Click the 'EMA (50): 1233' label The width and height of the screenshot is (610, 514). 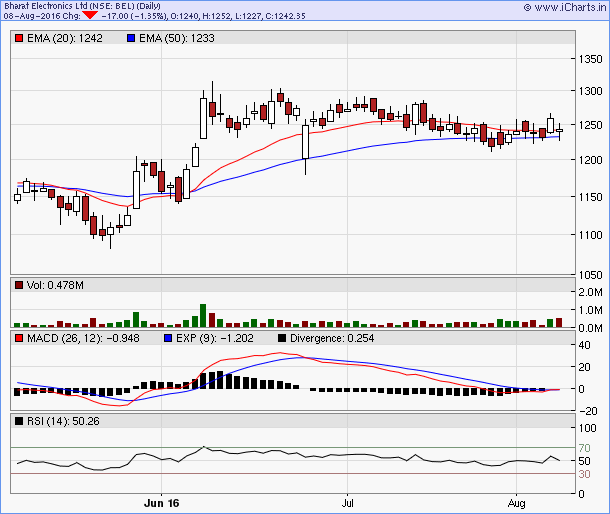177,38
